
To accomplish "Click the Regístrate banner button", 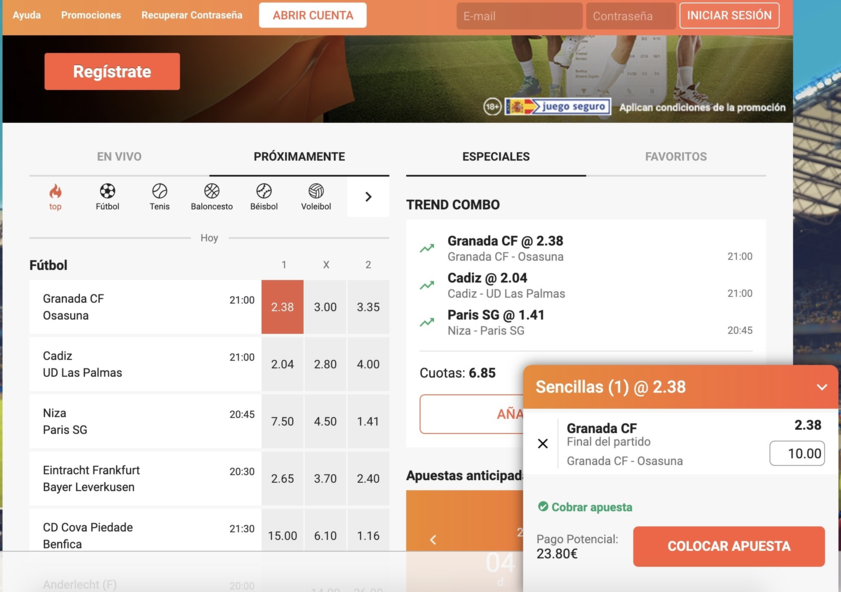I will [x=112, y=71].
